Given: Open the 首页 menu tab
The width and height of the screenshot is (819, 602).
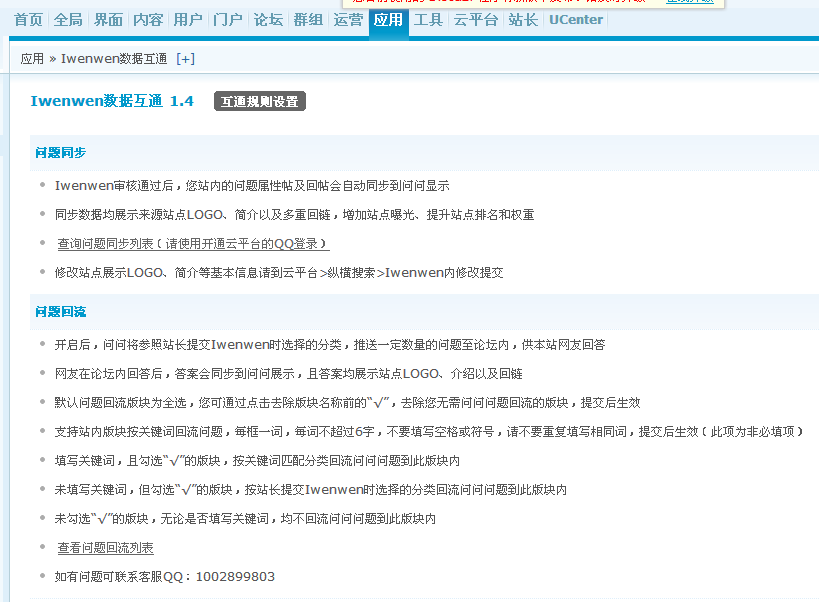Looking at the screenshot, I should [x=28, y=20].
